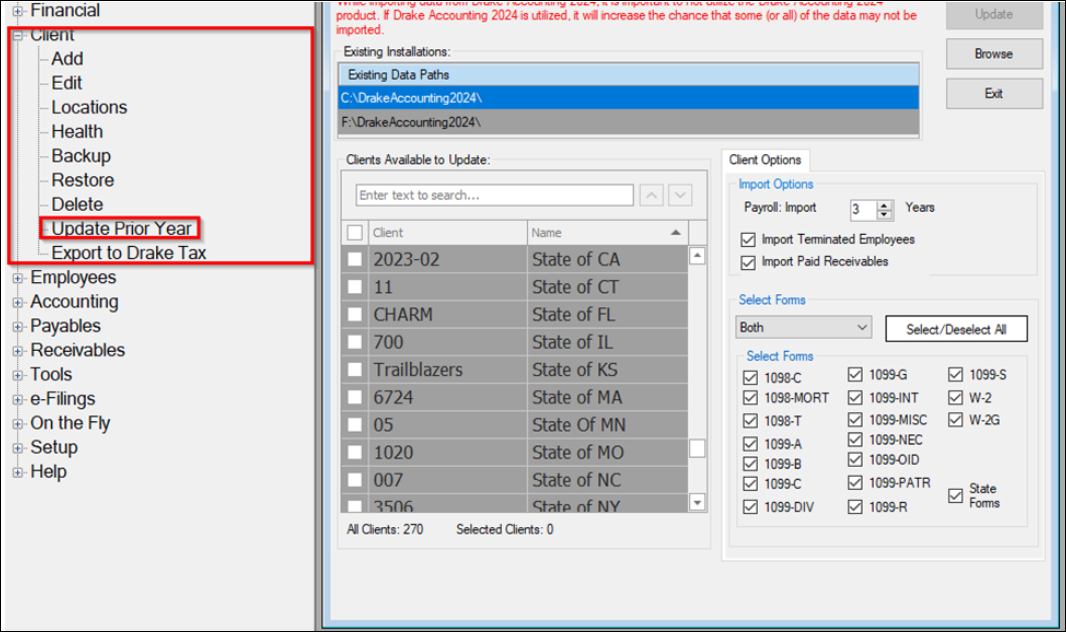
Task: Click the grayed Update button
Action: (994, 14)
